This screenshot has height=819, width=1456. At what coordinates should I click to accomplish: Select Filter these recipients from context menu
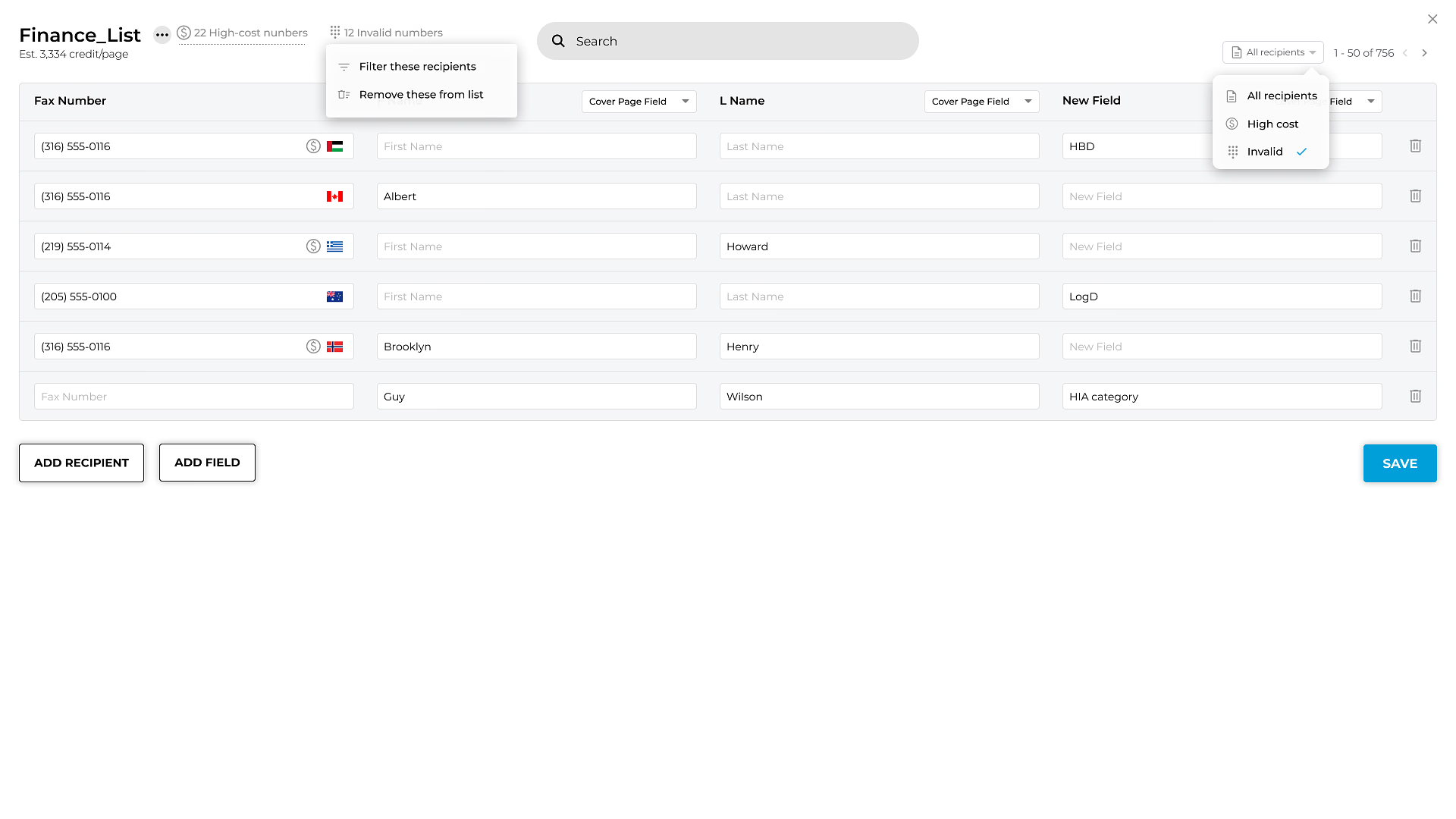coord(418,66)
